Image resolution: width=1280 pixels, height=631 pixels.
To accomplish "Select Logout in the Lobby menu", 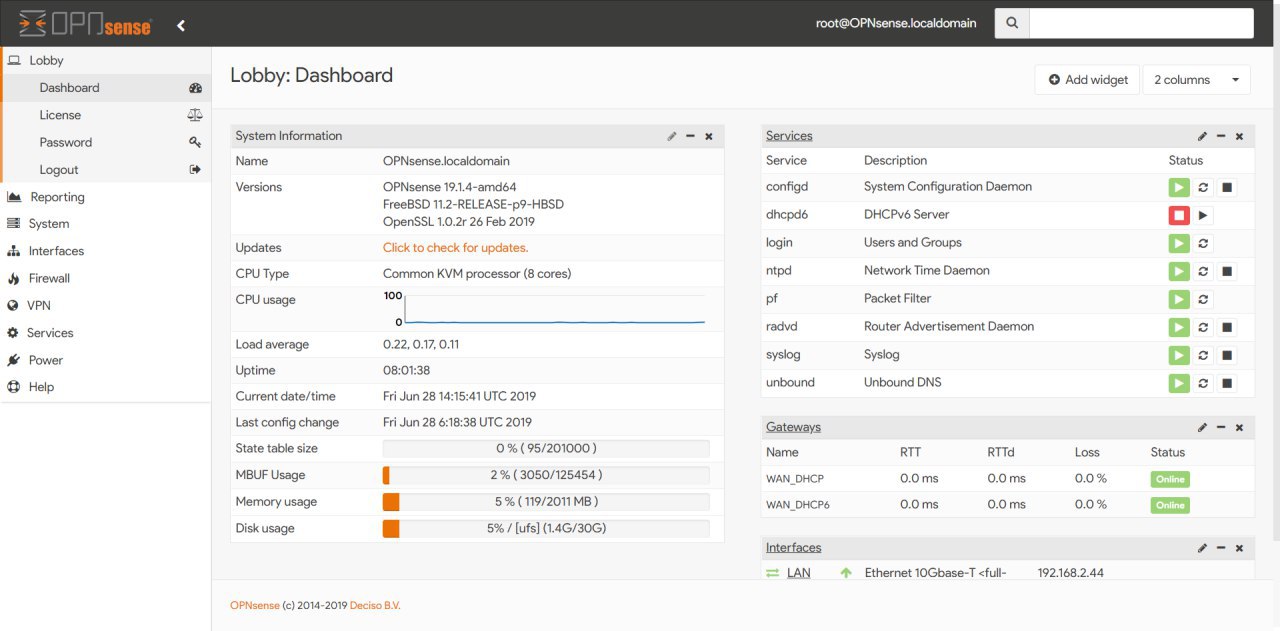I will click(x=106, y=170).
